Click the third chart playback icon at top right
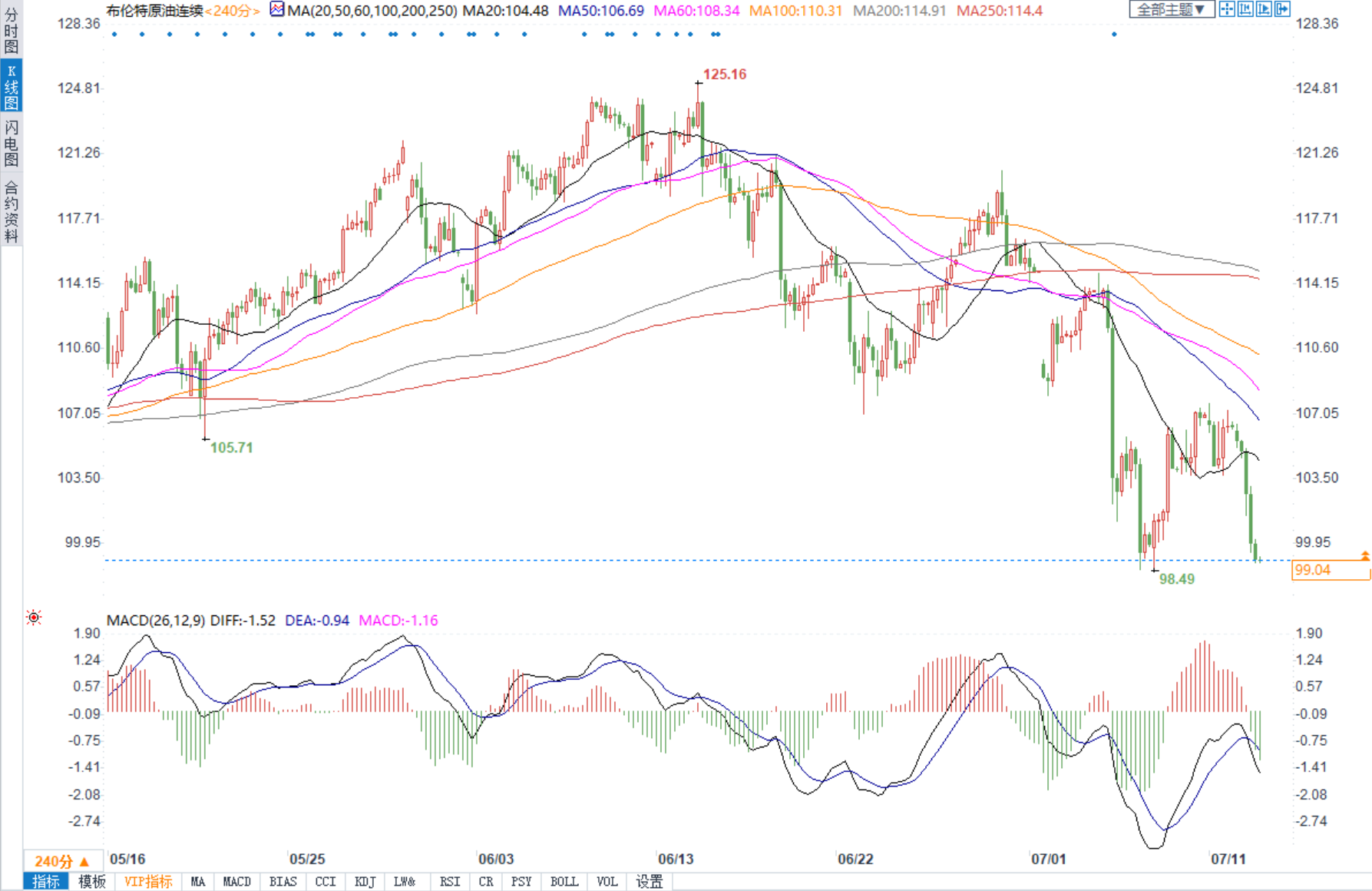Image resolution: width=1372 pixels, height=891 pixels. coord(1264,9)
